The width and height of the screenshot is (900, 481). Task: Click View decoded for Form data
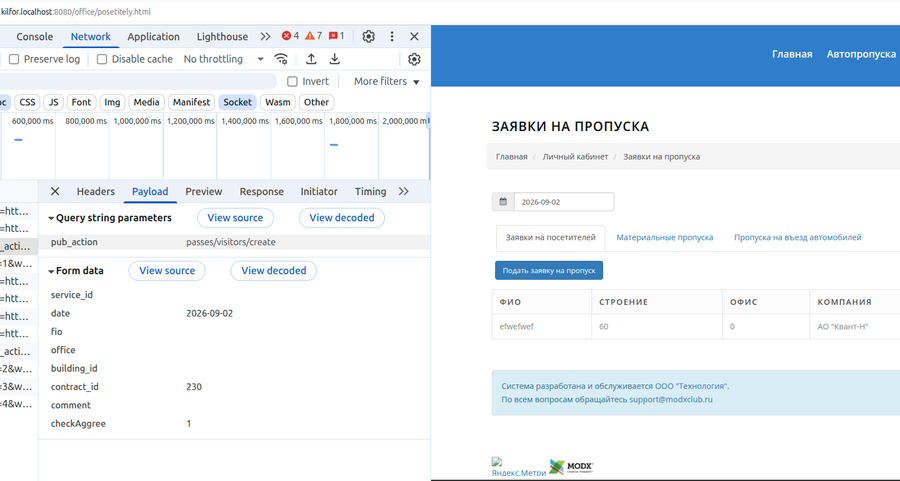click(x=274, y=270)
